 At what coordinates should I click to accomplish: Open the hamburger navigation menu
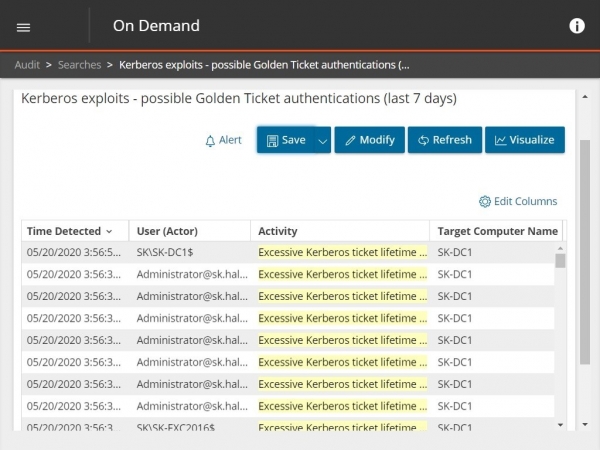click(x=24, y=27)
